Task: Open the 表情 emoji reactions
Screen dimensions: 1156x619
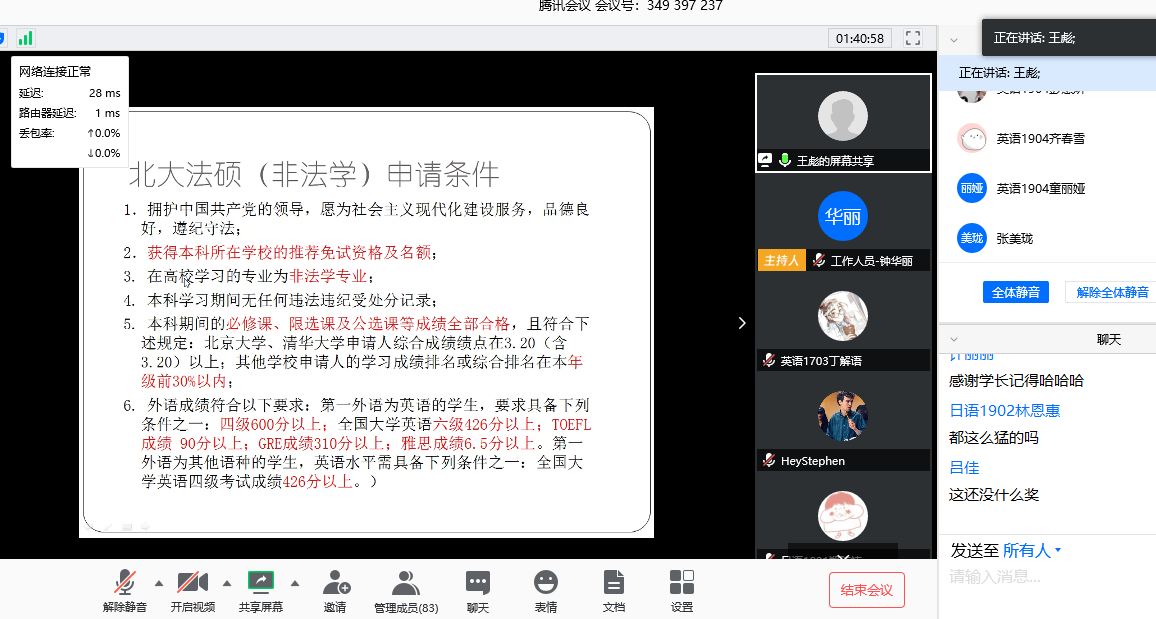Action: (545, 589)
